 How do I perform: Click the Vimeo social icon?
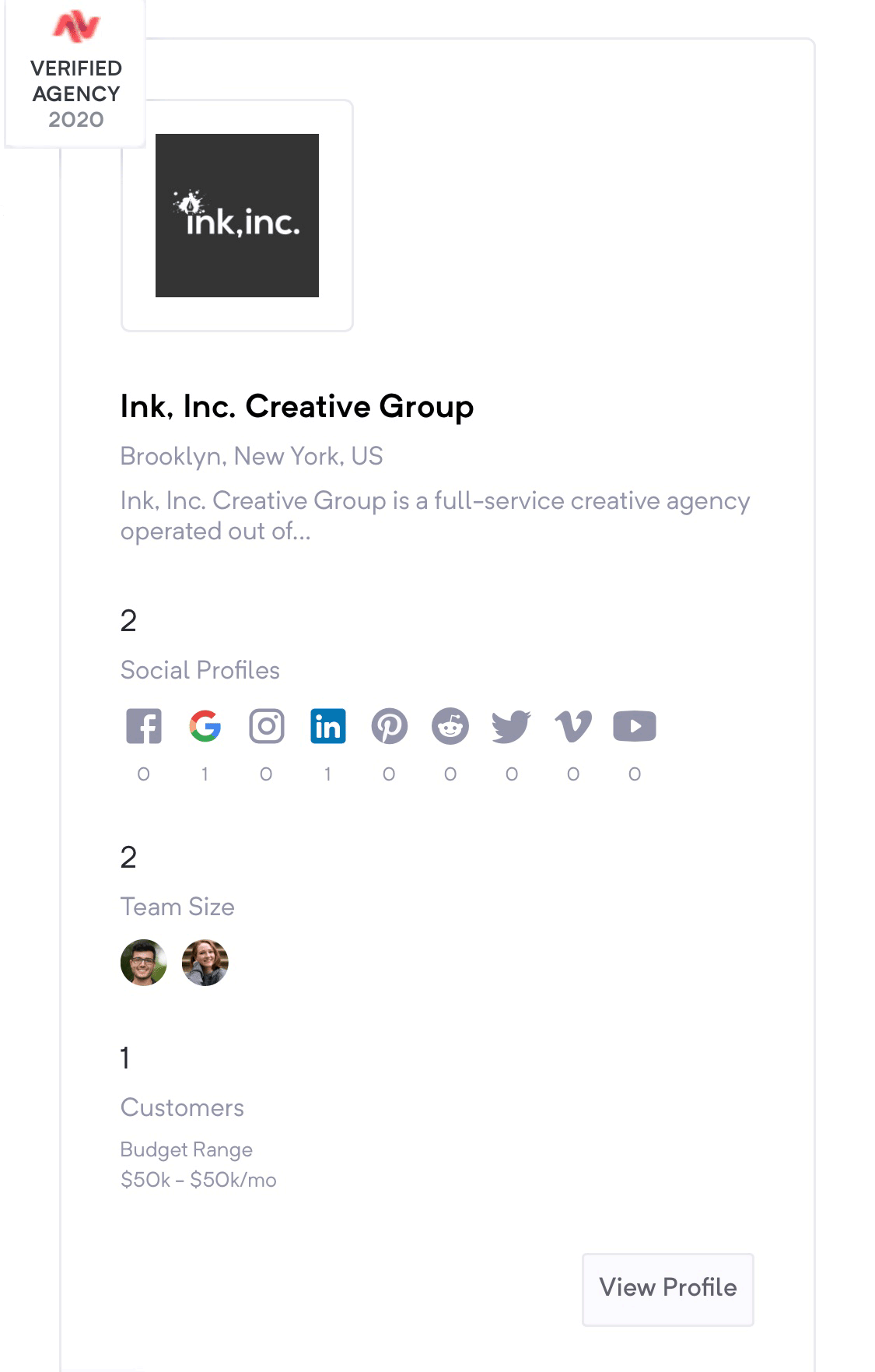[x=573, y=727]
